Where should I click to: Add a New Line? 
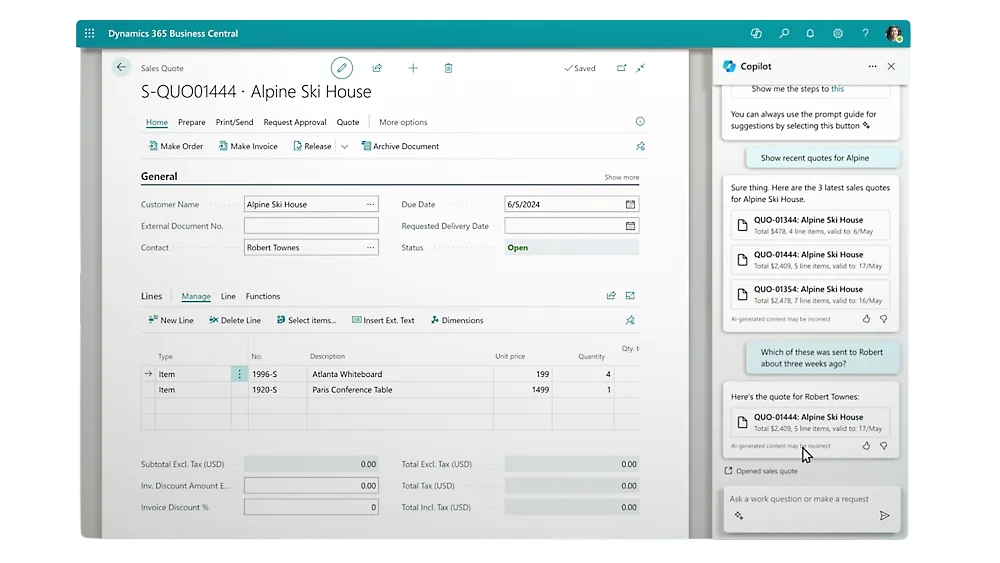pyautogui.click(x=170, y=320)
